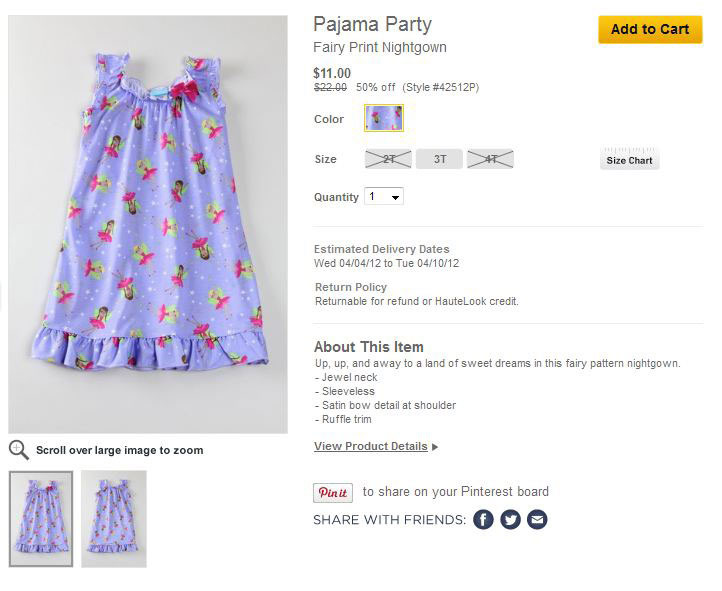Click the Twitter share icon

point(510,520)
